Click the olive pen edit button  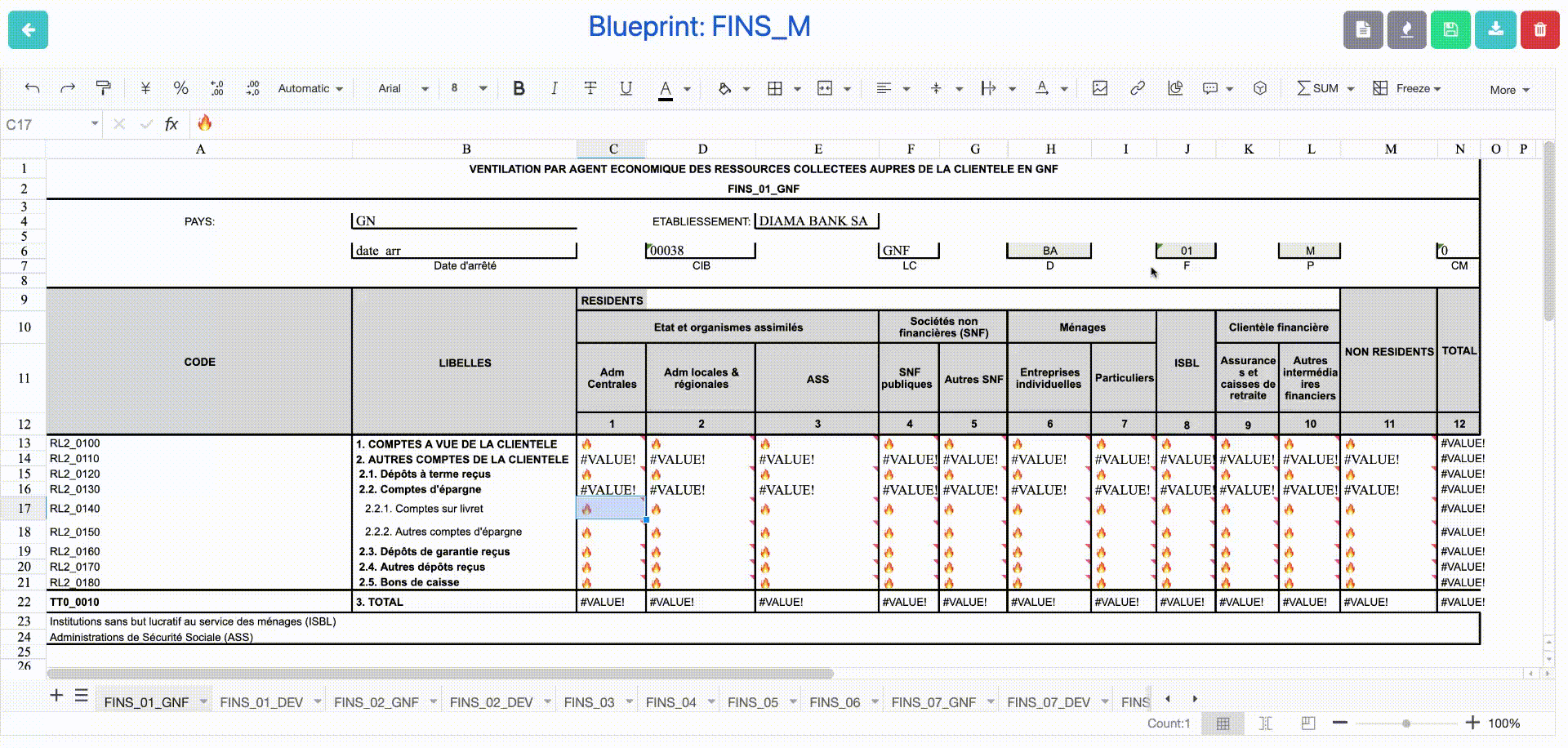[1406, 30]
